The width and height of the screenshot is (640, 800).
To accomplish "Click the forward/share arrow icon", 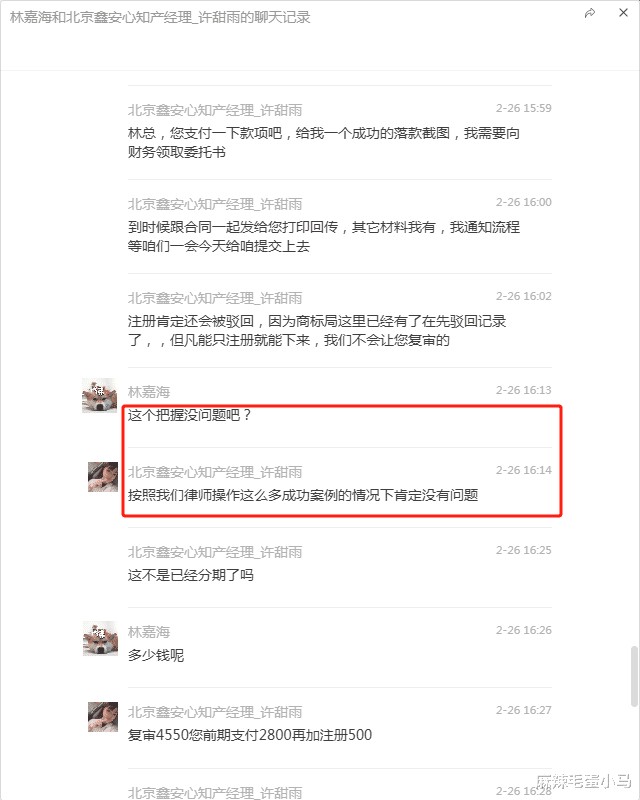I will point(590,13).
